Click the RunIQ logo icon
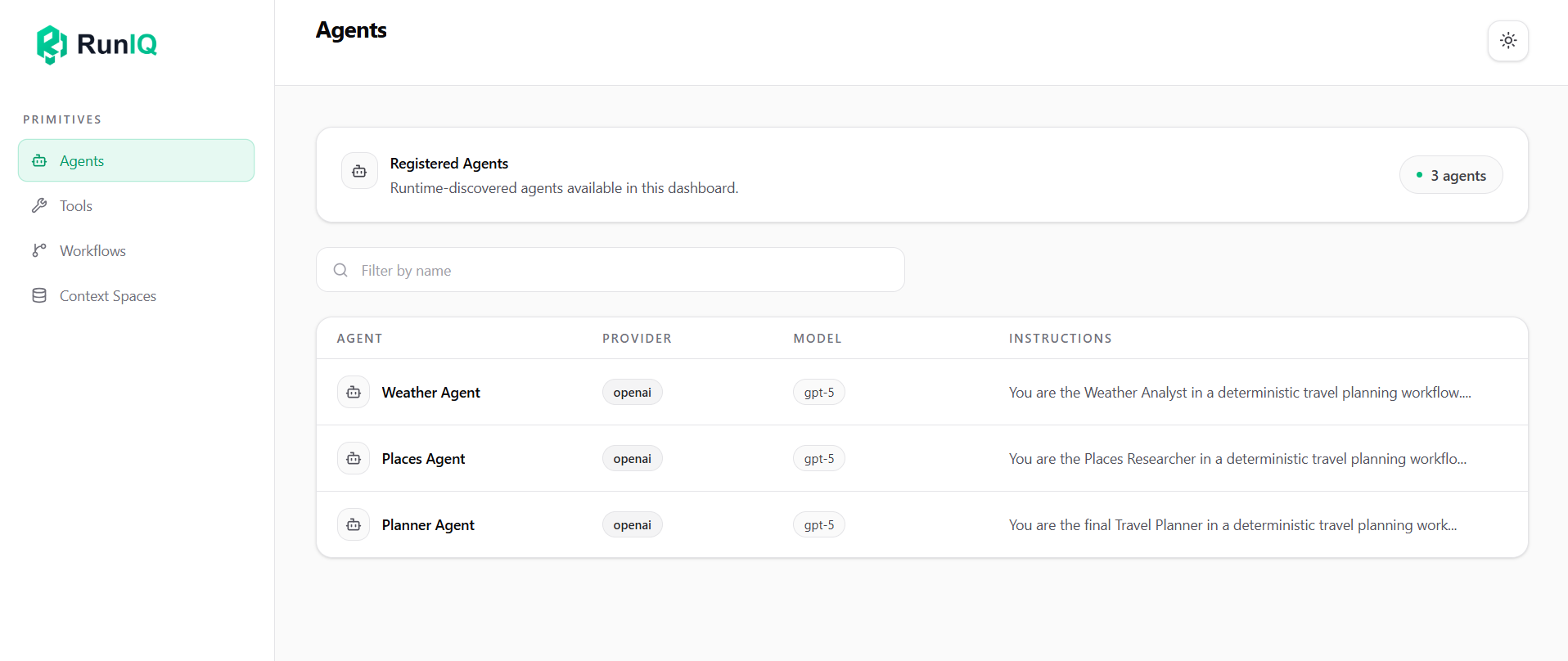 click(x=52, y=44)
